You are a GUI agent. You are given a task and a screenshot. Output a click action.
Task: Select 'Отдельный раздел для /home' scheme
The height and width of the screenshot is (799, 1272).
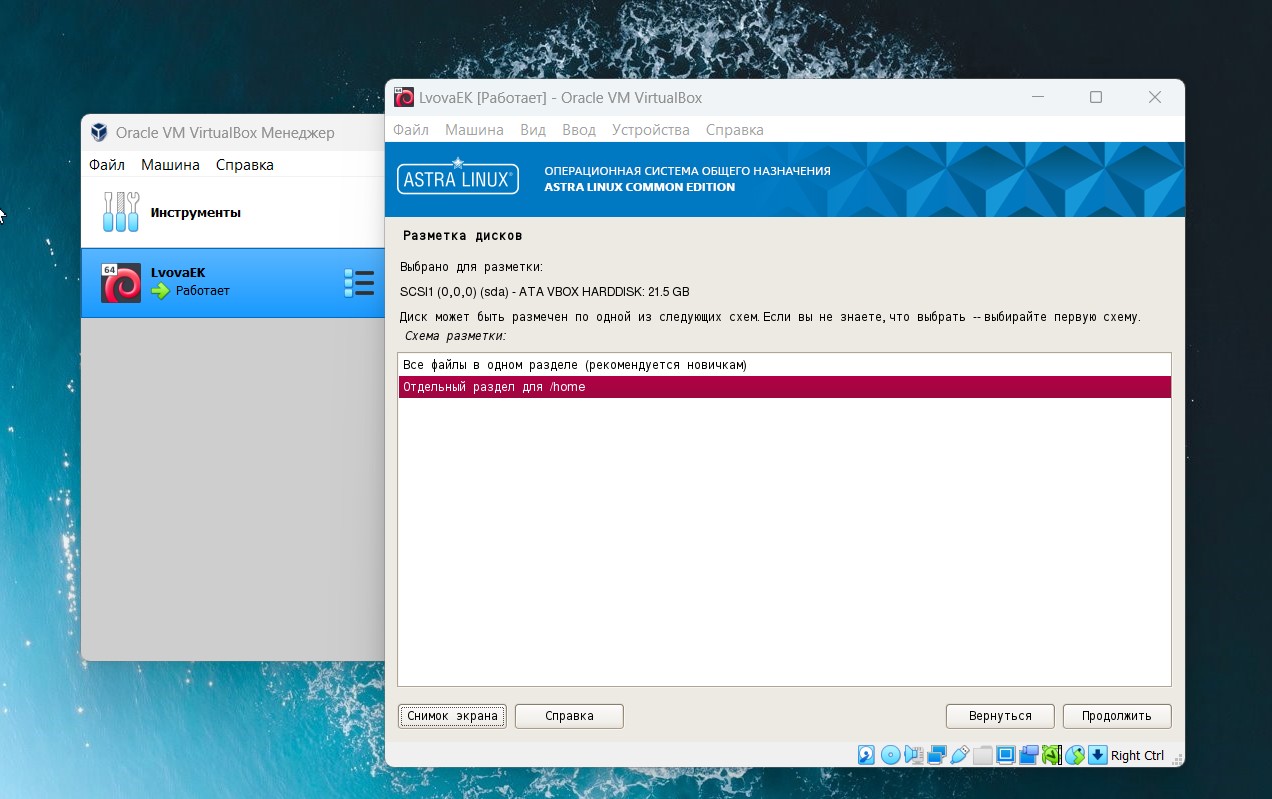[784, 387]
